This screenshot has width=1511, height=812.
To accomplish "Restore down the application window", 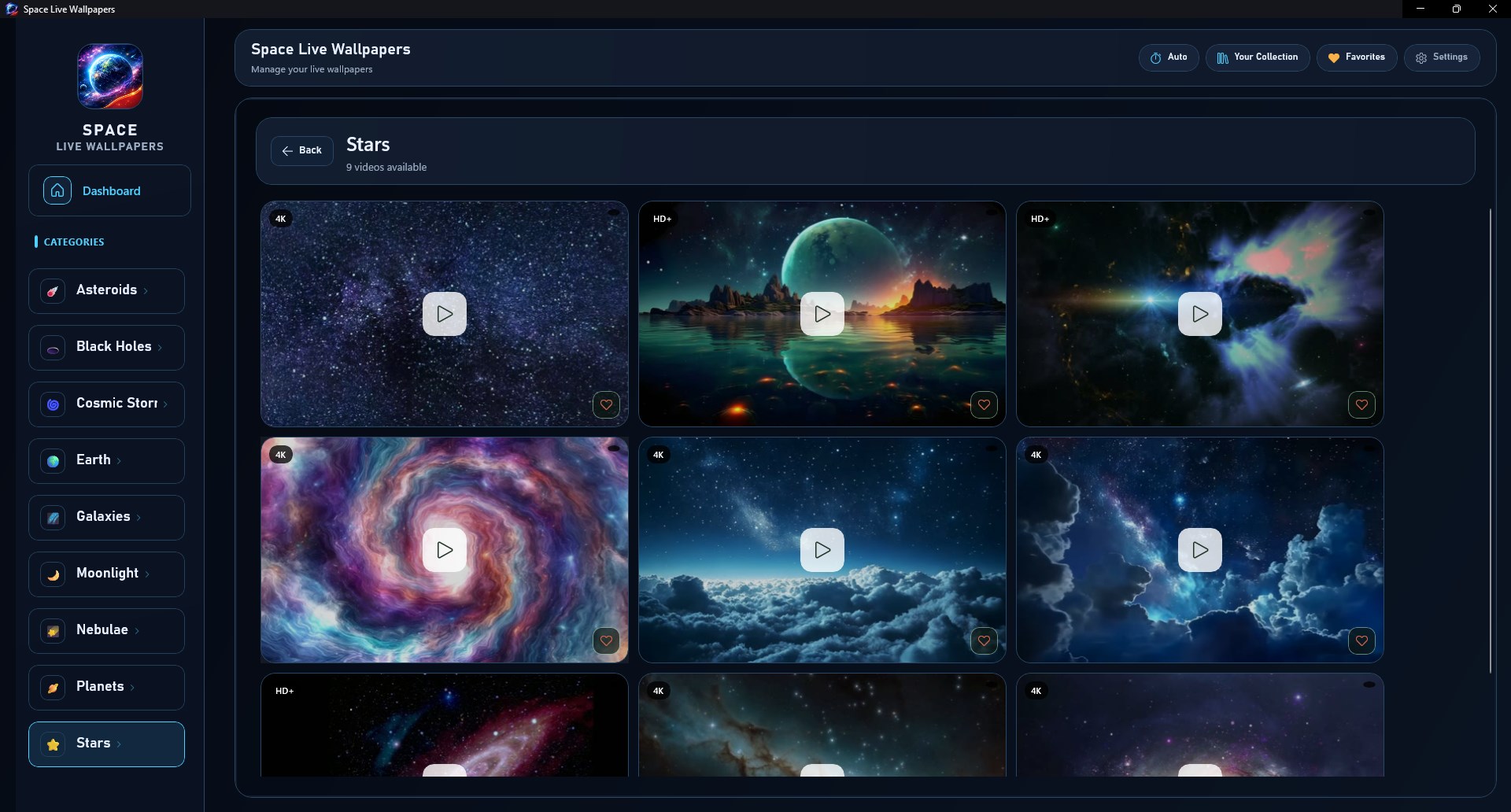I will pos(1457,9).
